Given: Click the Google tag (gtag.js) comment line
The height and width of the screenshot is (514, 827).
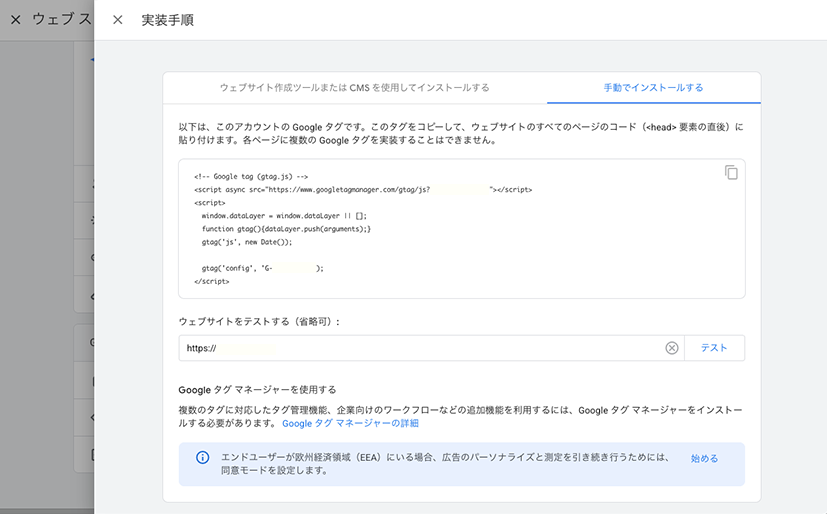Looking at the screenshot, I should (251, 176).
